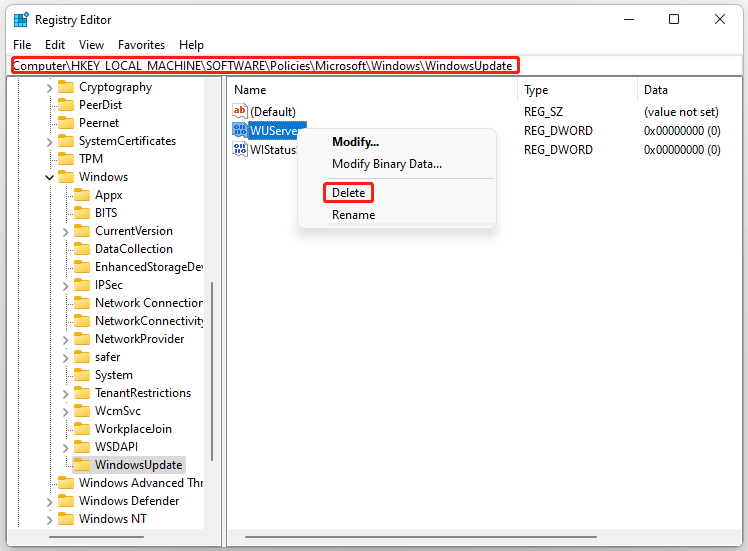
Task: Click the BITS folder icon
Action: [82, 213]
